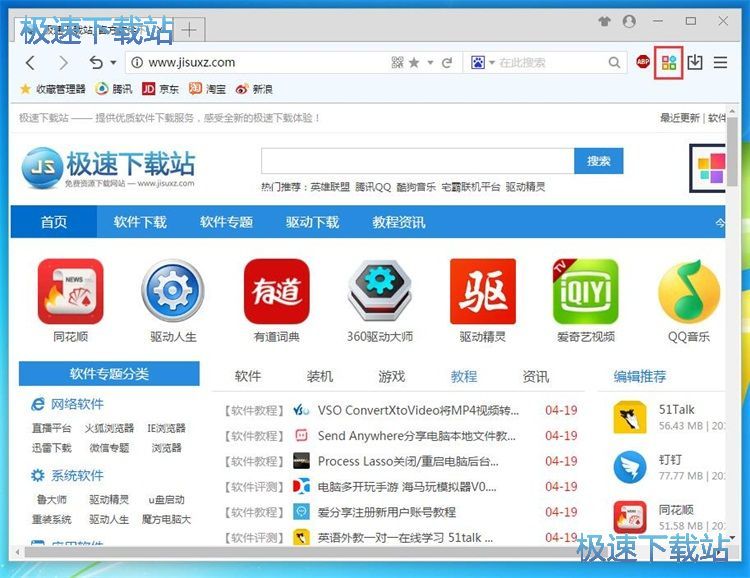This screenshot has height=578, width=750.
Task: Open dropdown arrow beside the bookmark star
Action: pyautogui.click(x=430, y=63)
